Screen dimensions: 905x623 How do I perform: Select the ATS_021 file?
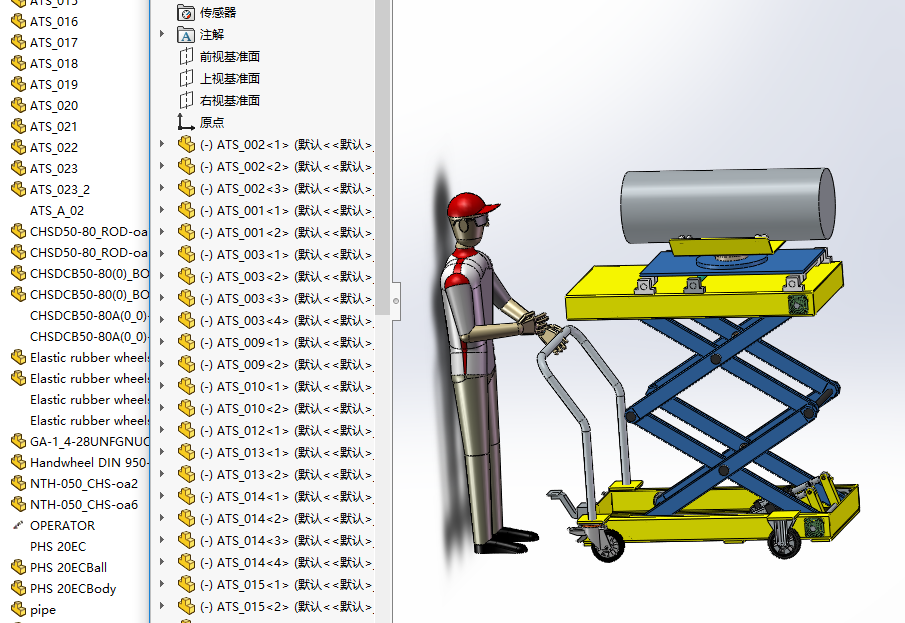(54, 126)
